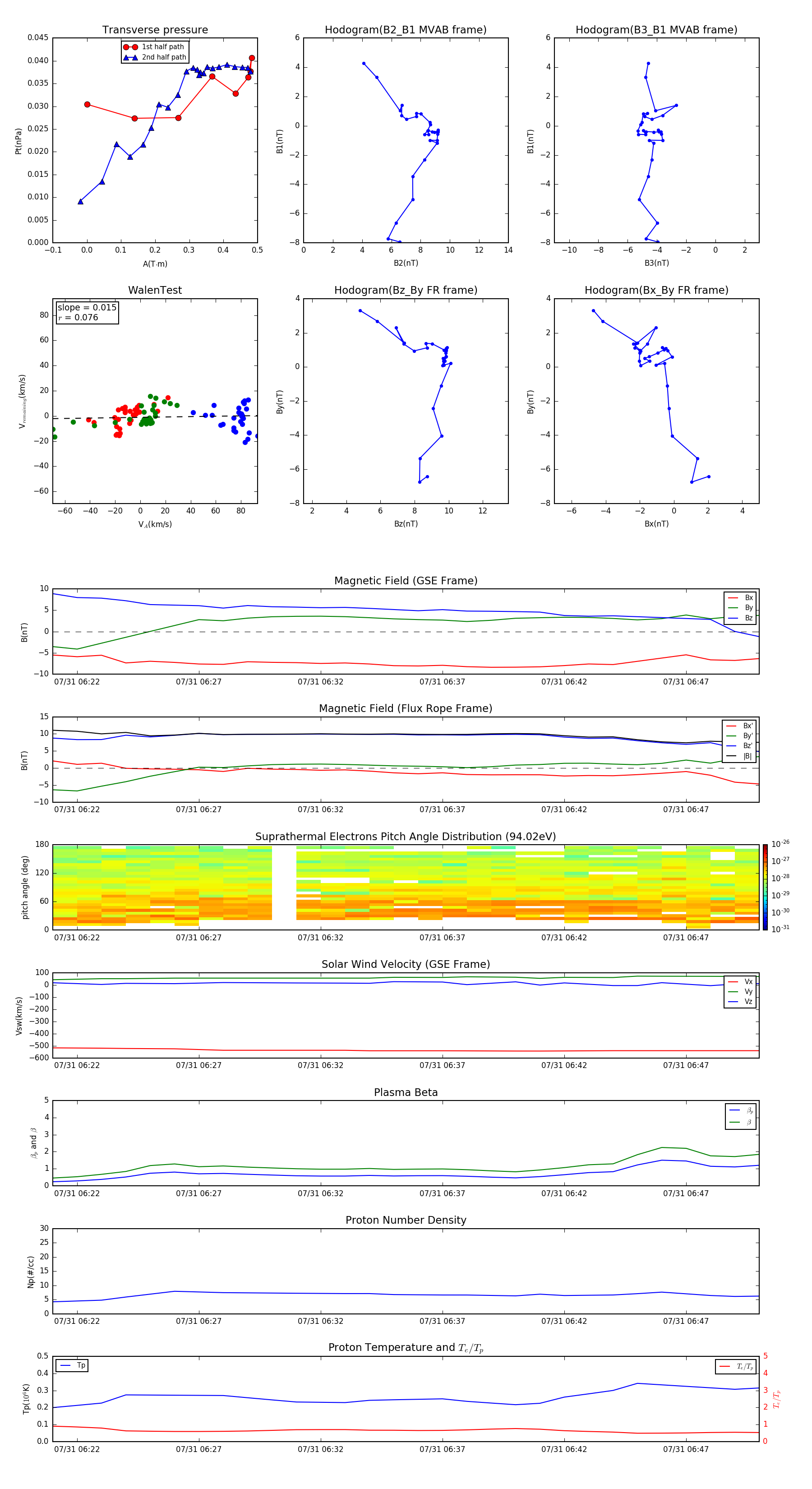Click the 'B2(nT)' axis label
812x1489 pixels.
pos(406,263)
